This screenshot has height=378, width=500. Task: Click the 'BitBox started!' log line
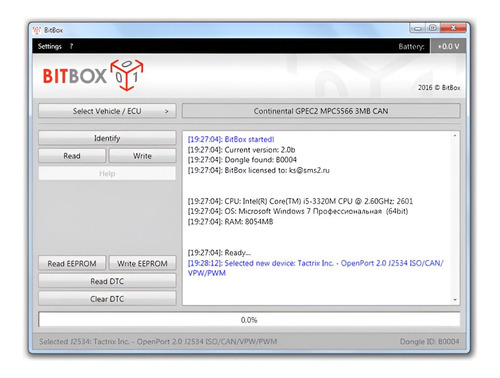click(231, 139)
